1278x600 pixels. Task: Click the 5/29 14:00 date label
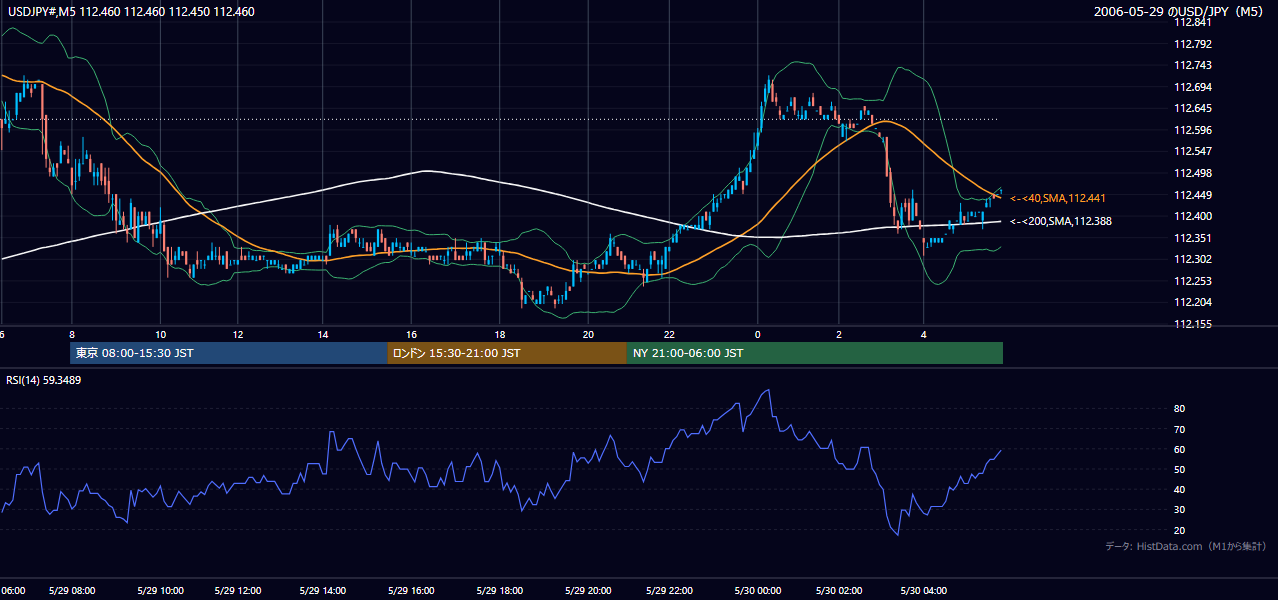click(323, 590)
